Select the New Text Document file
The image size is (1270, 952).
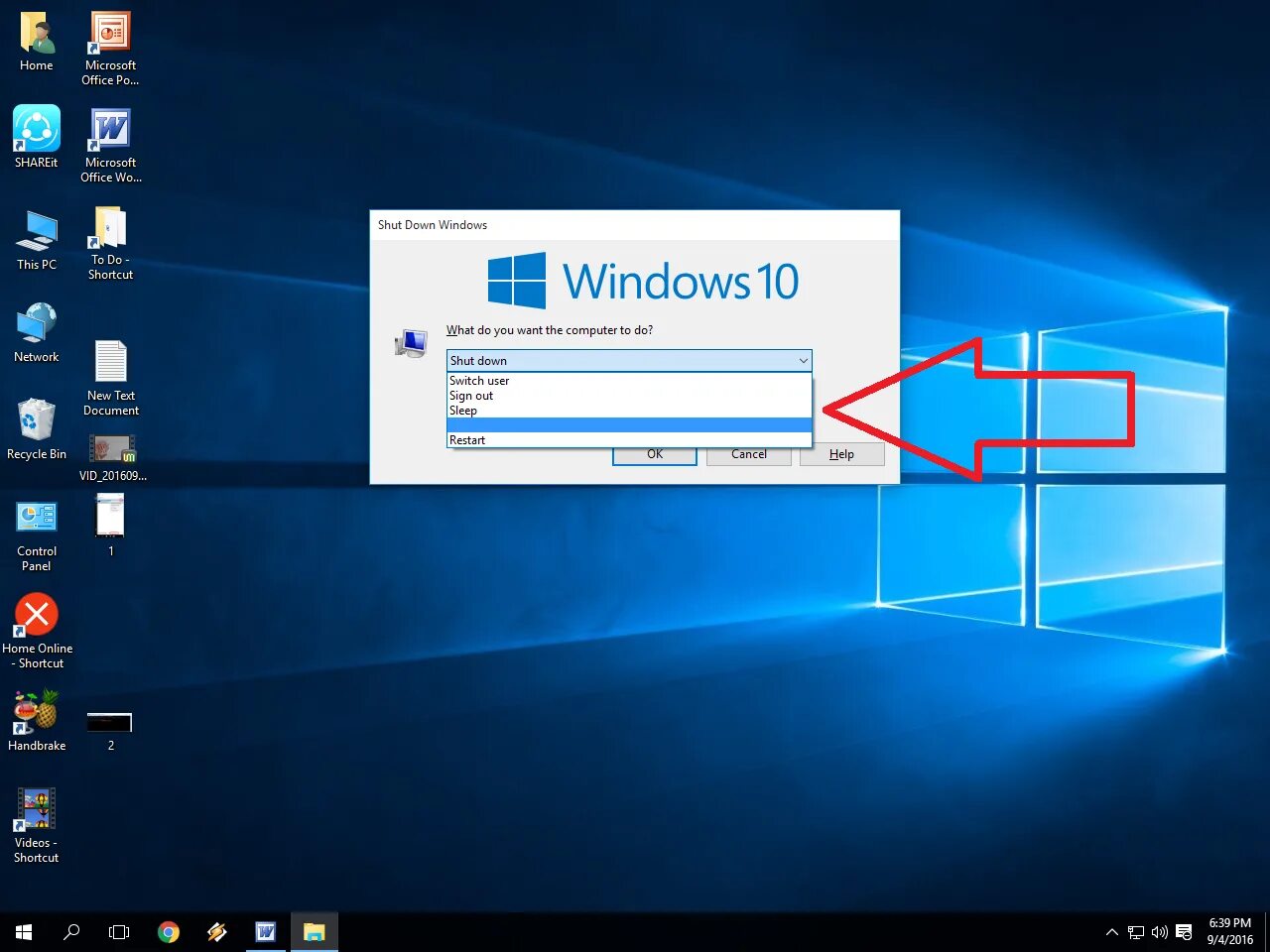pyautogui.click(x=111, y=378)
